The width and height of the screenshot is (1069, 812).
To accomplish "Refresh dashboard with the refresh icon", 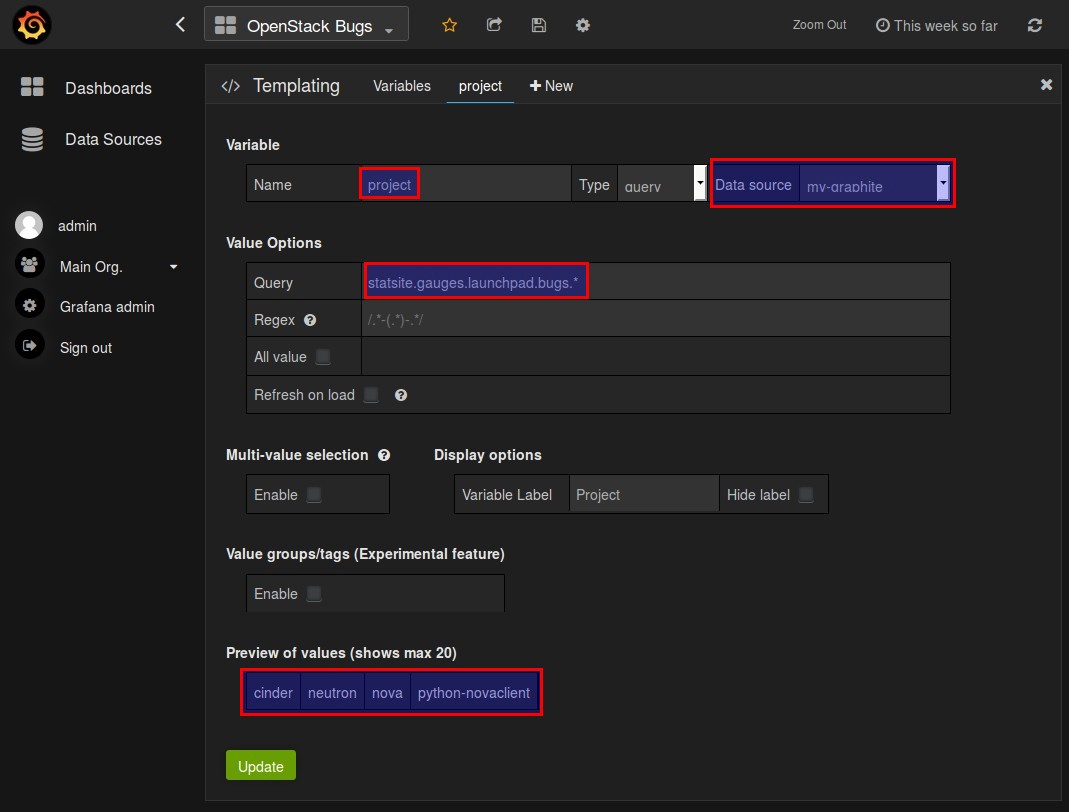I will click(1035, 25).
